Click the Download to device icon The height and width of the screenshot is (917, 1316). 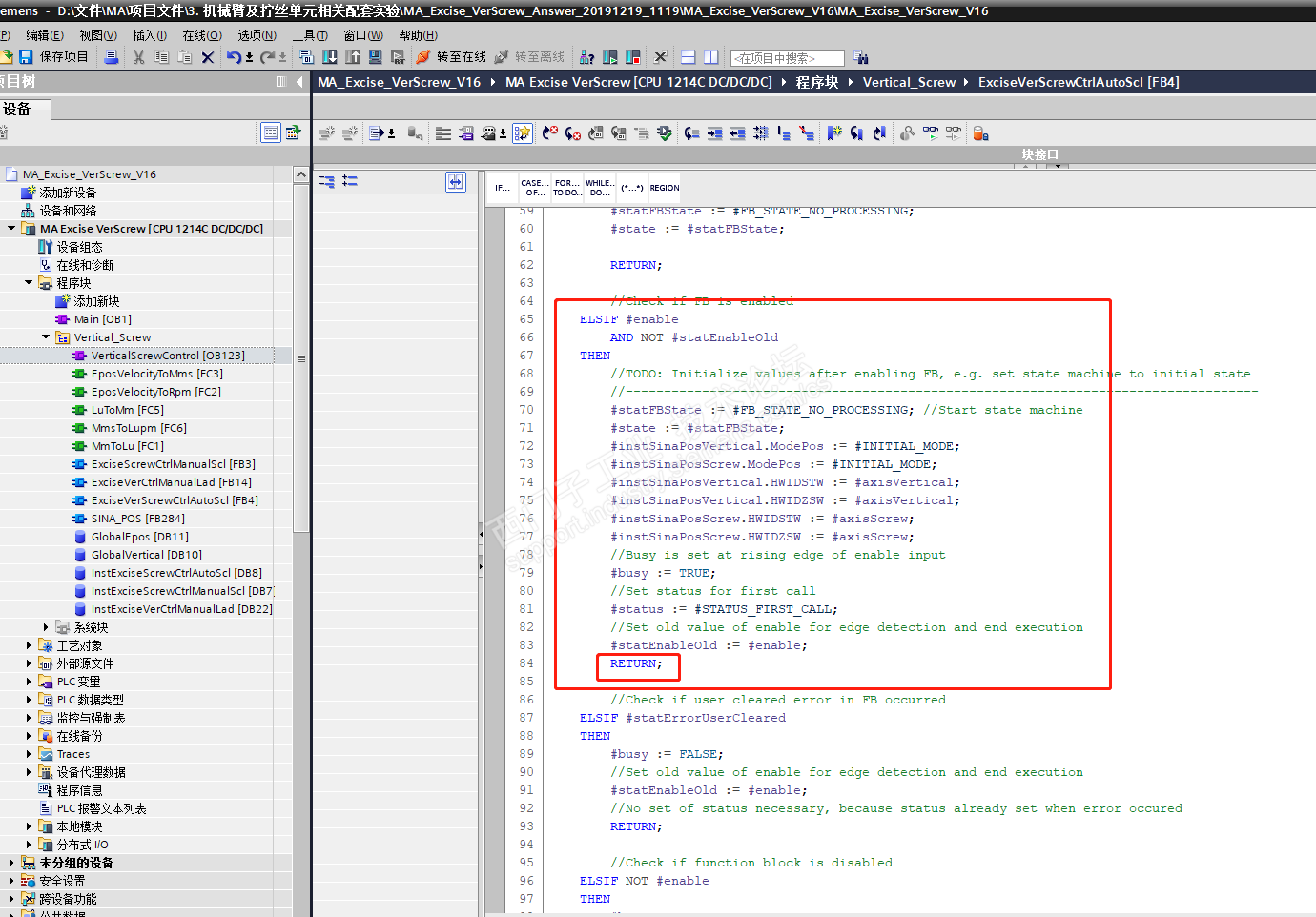pos(330,57)
